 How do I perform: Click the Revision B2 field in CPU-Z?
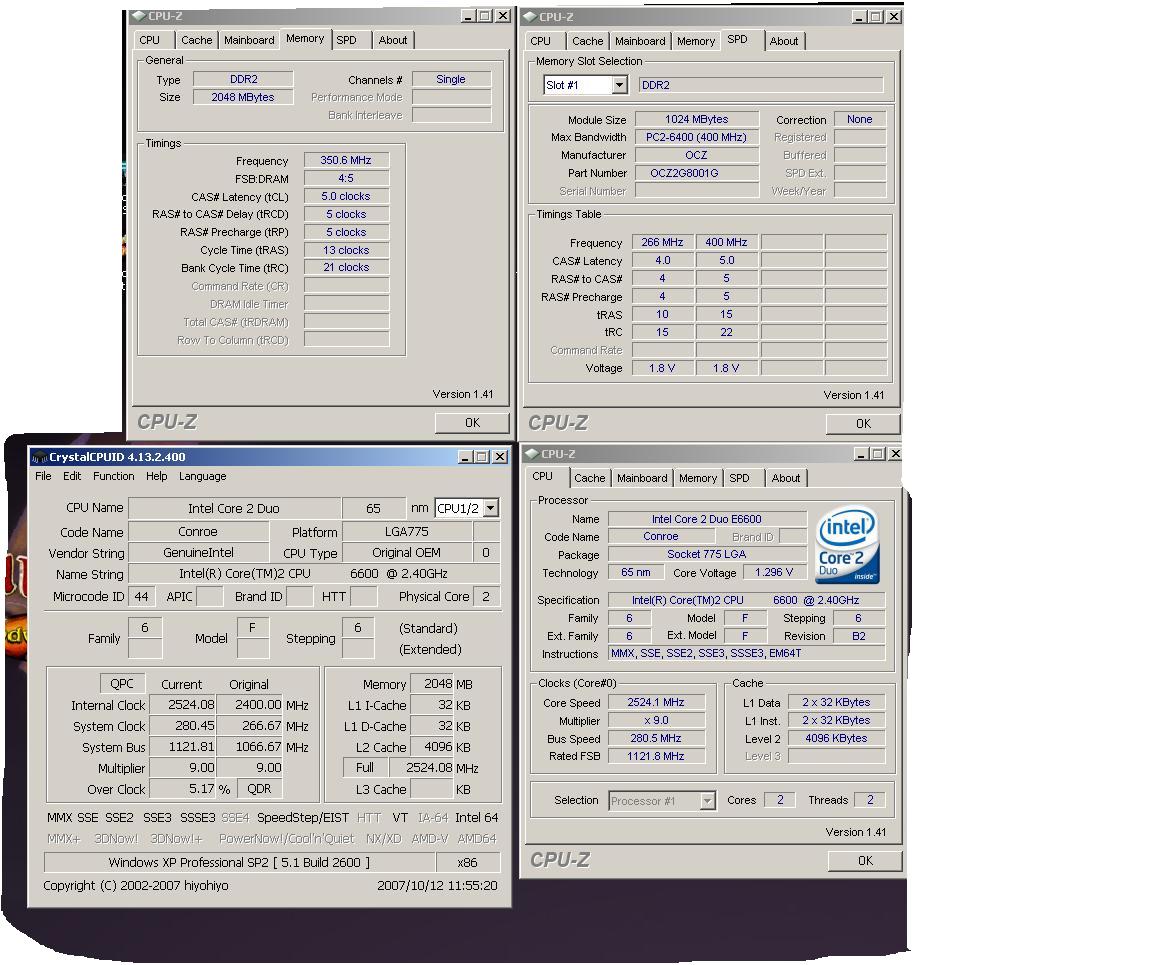859,636
